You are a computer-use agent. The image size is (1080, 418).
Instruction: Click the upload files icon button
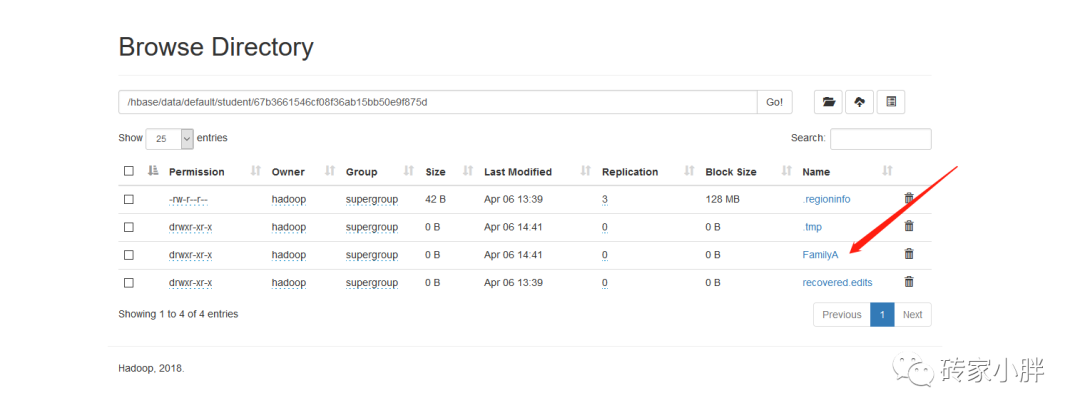pyautogui.click(x=859, y=102)
